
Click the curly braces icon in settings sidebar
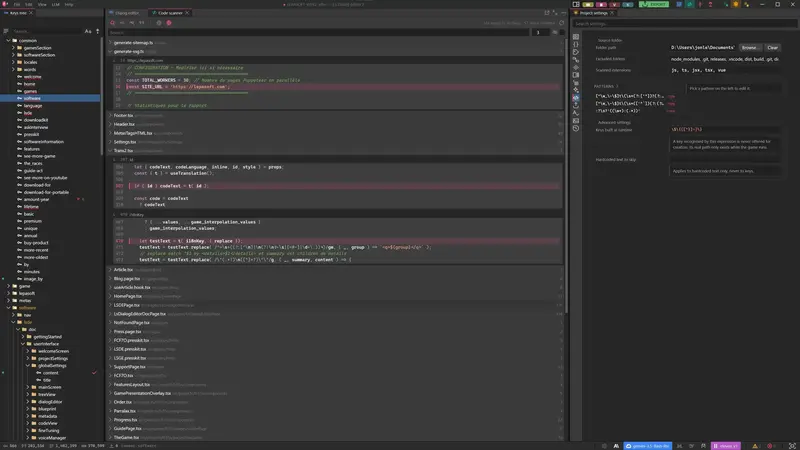tap(576, 44)
